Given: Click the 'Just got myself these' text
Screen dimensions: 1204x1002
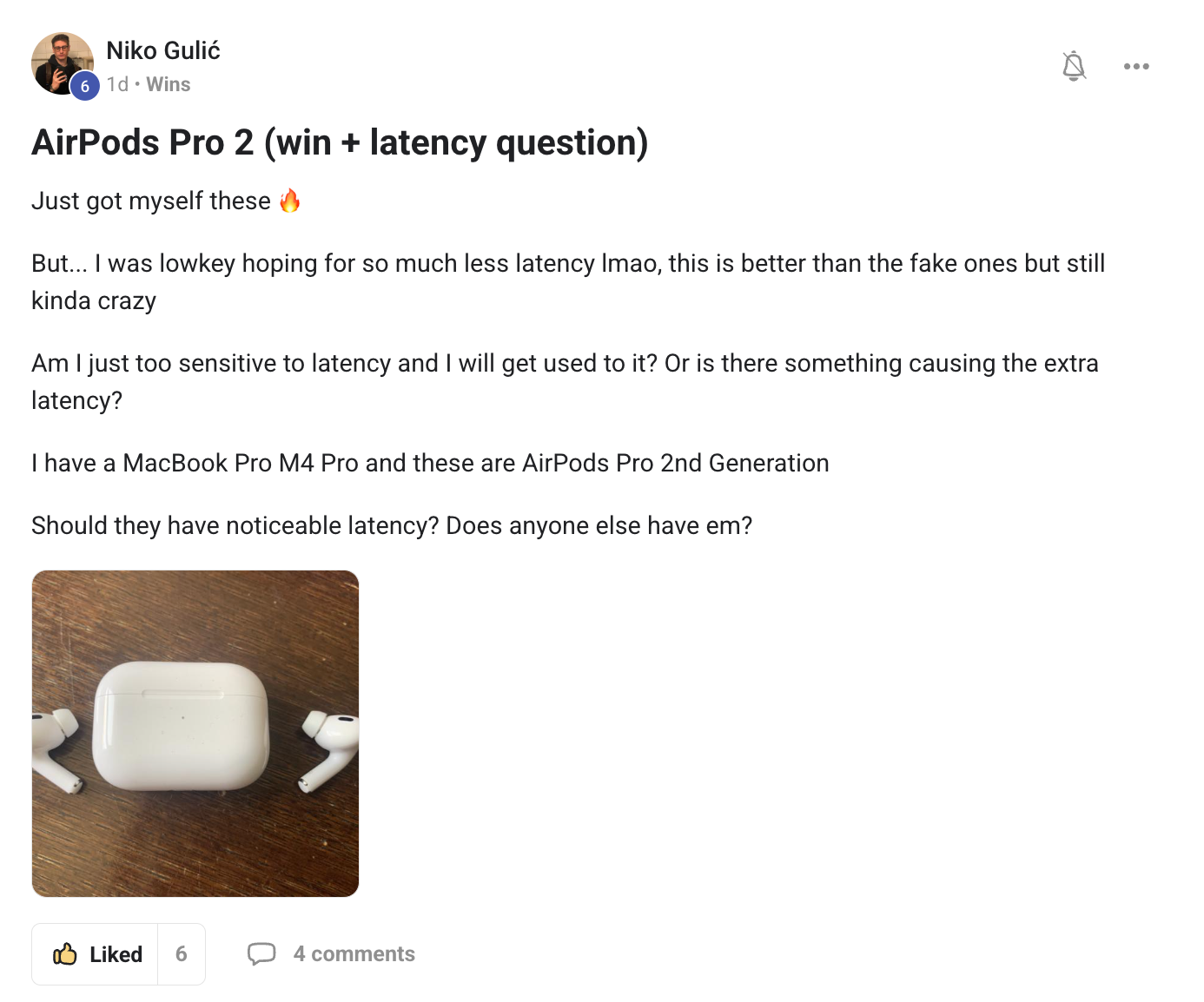Looking at the screenshot, I should (151, 201).
